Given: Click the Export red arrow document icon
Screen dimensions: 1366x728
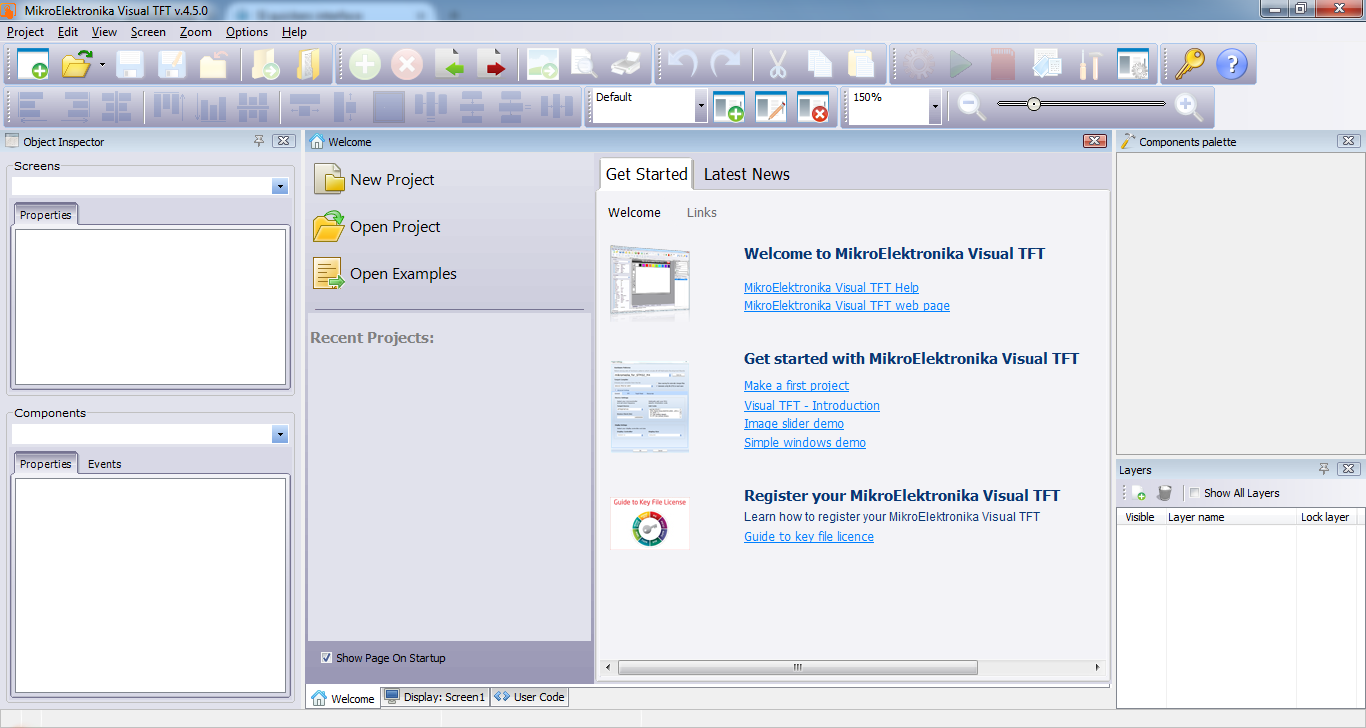Looking at the screenshot, I should click(x=491, y=65).
